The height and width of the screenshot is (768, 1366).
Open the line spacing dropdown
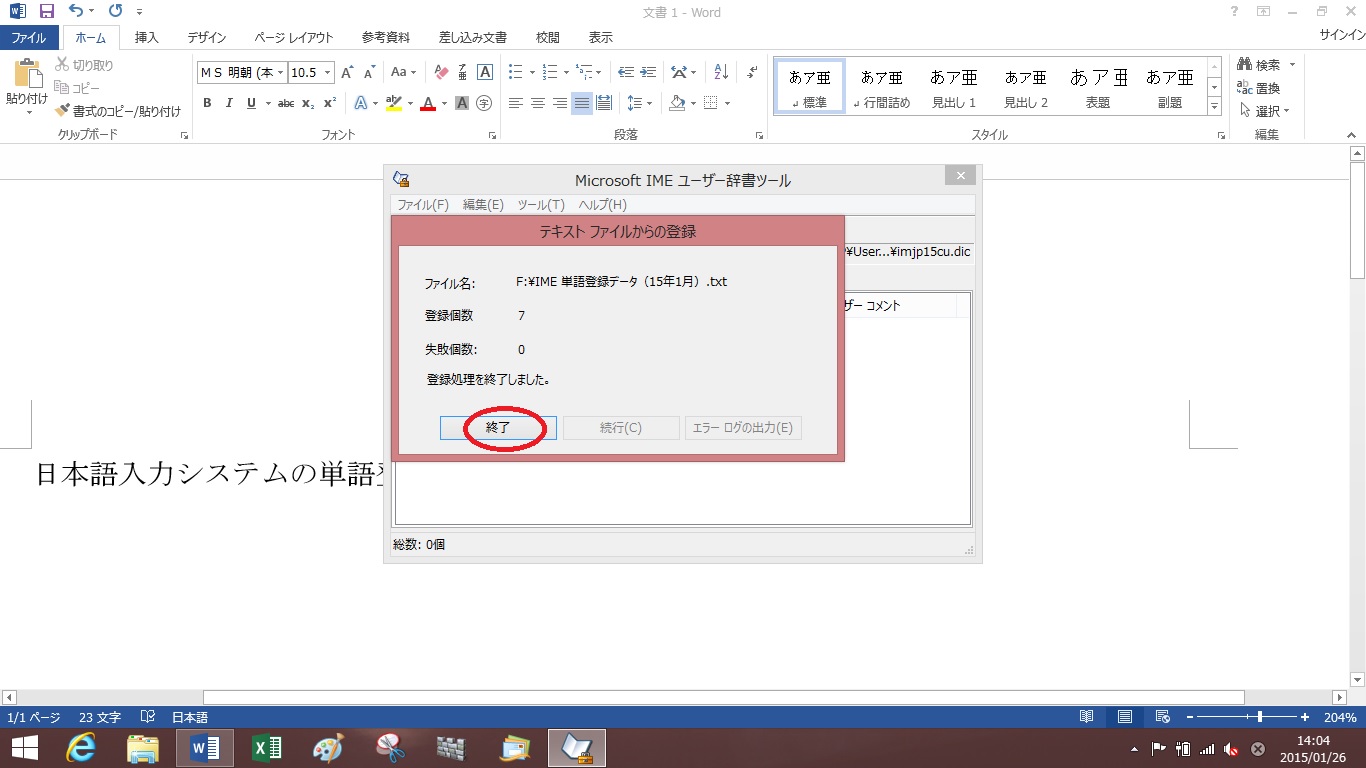(638, 103)
